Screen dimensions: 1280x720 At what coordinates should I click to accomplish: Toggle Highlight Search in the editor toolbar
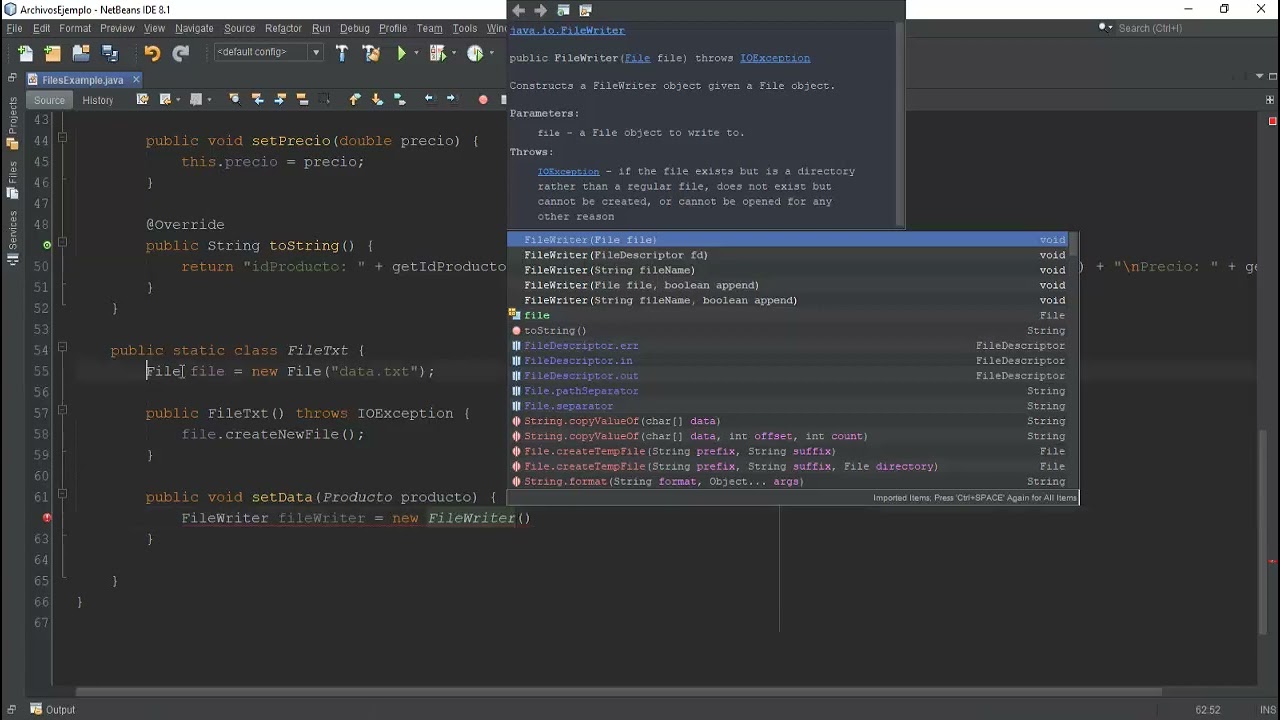(302, 99)
